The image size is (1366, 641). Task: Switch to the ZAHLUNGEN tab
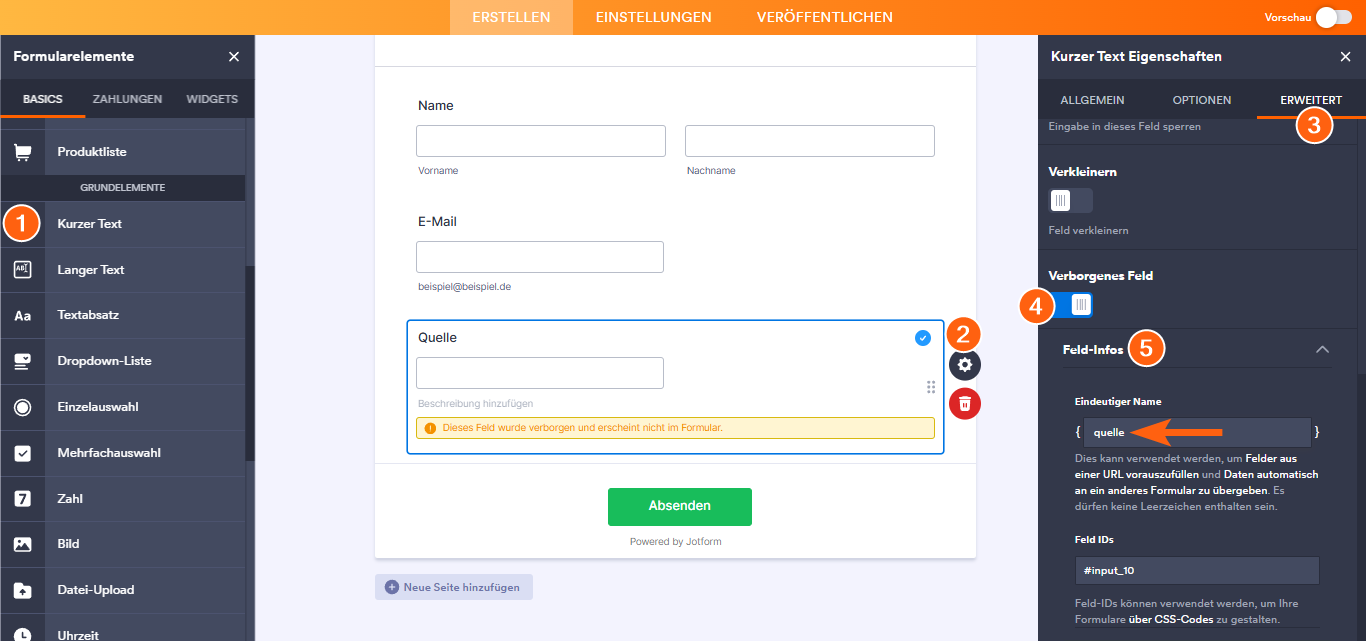pos(127,99)
